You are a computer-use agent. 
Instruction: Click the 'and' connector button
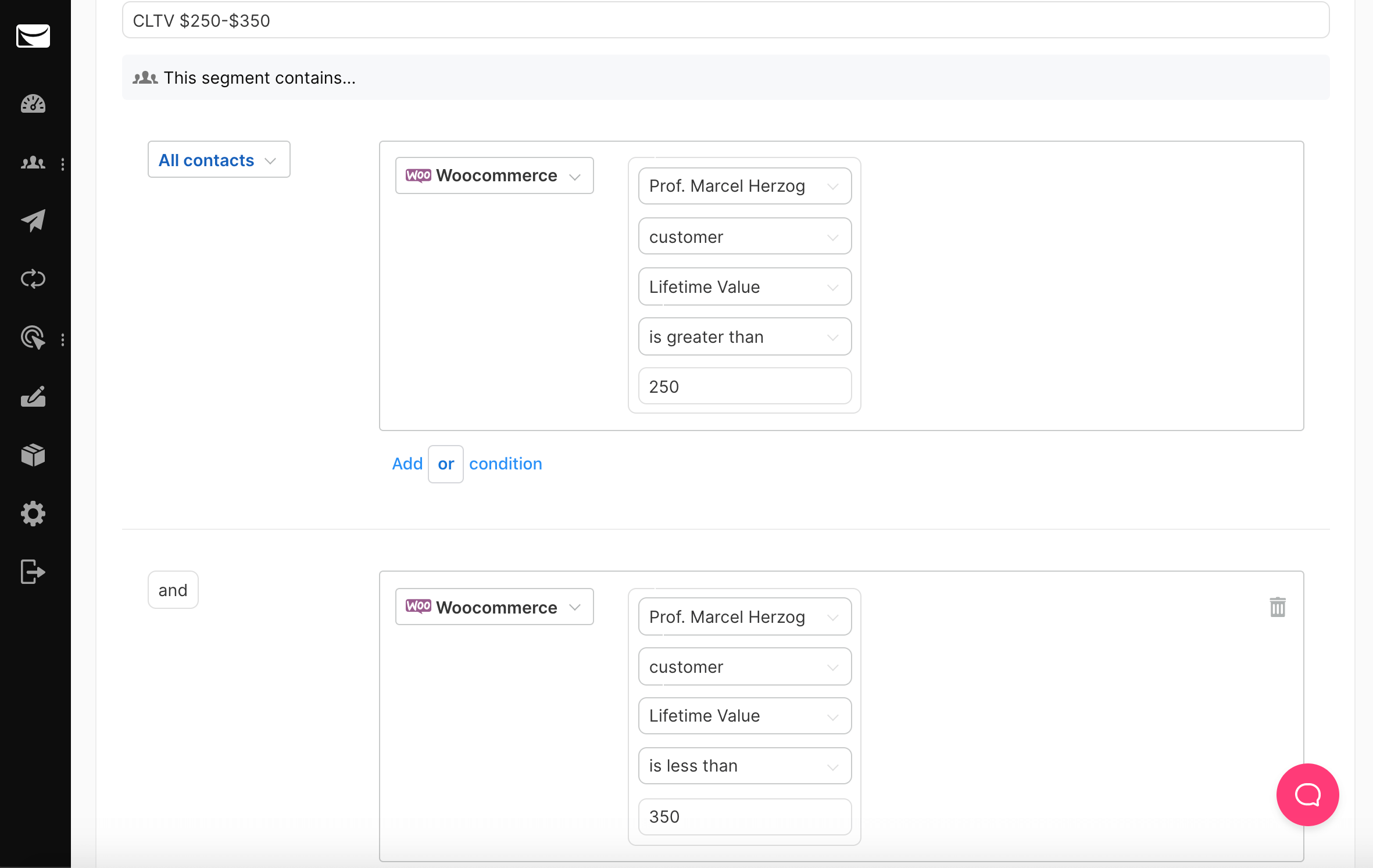pos(173,590)
